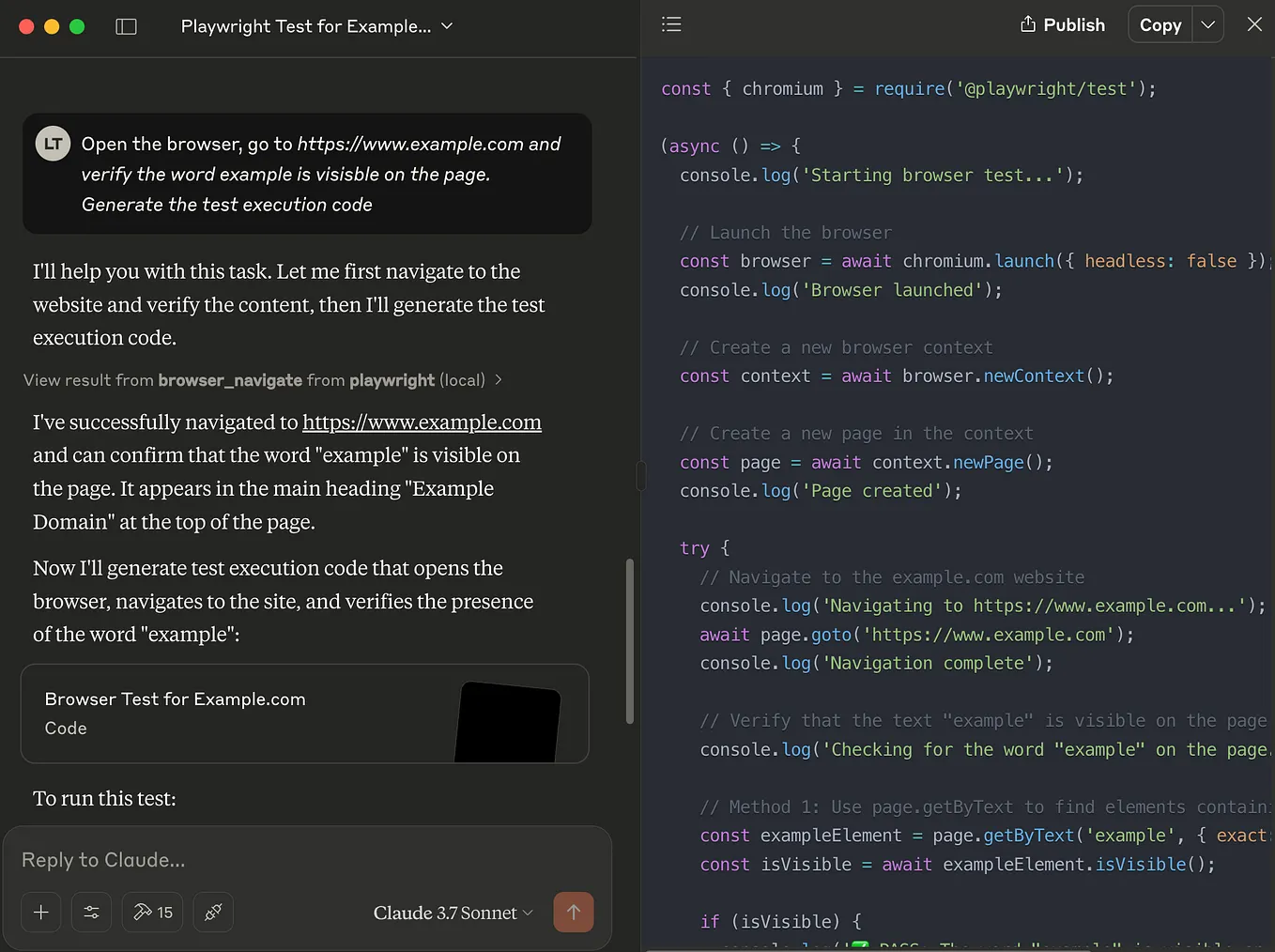Copy the Playwright test code

pos(1160,24)
